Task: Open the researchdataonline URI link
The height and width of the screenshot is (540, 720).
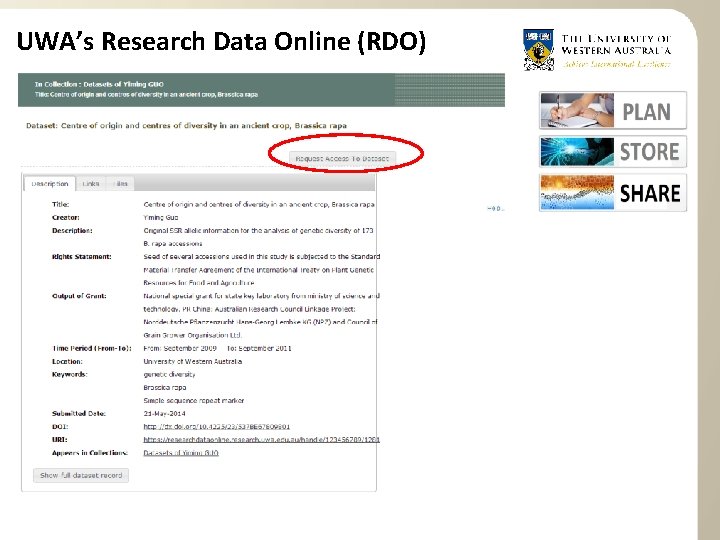Action: click(261, 439)
